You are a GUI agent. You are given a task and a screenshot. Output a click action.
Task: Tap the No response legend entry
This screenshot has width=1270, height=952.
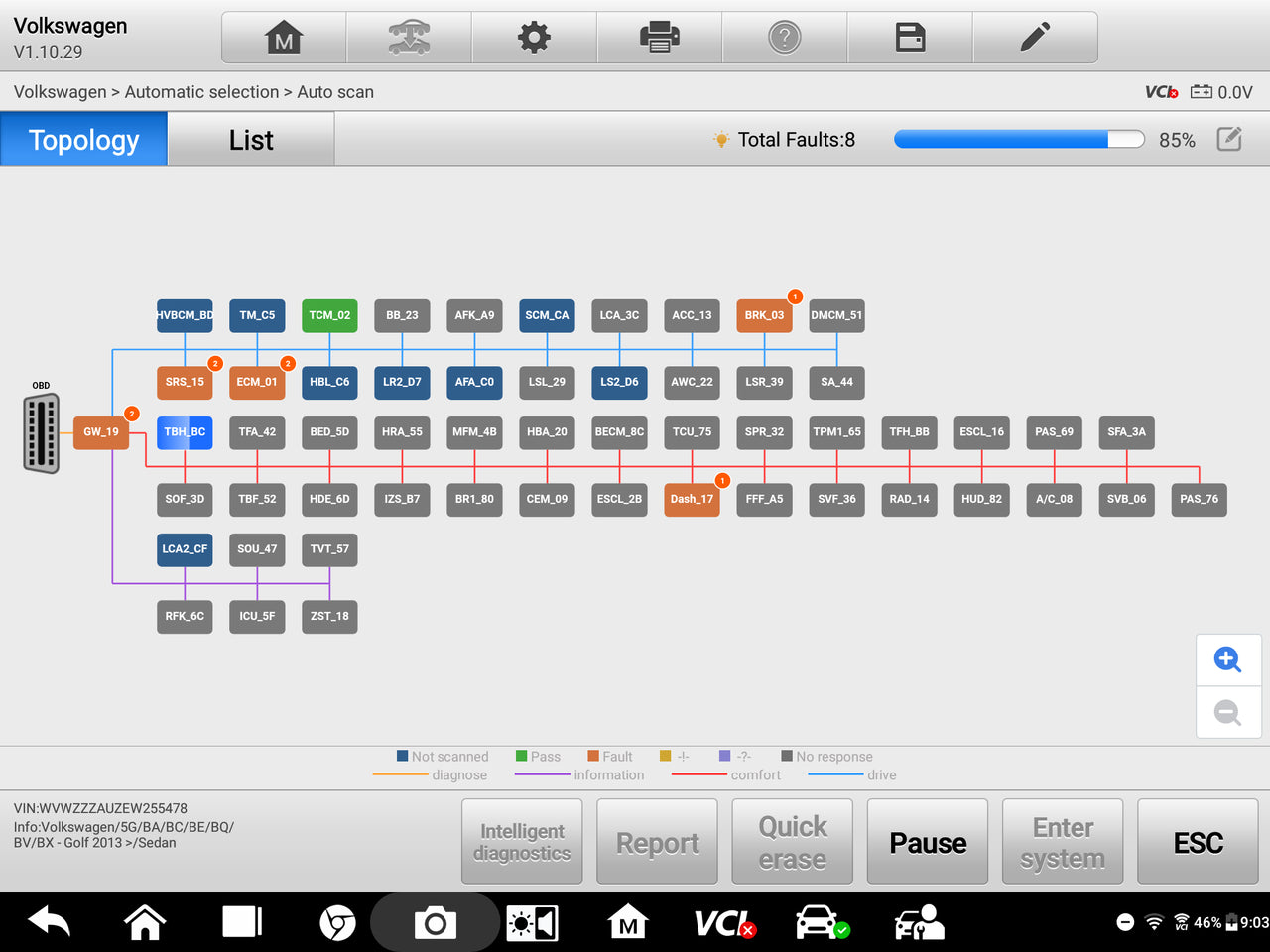[x=826, y=756]
